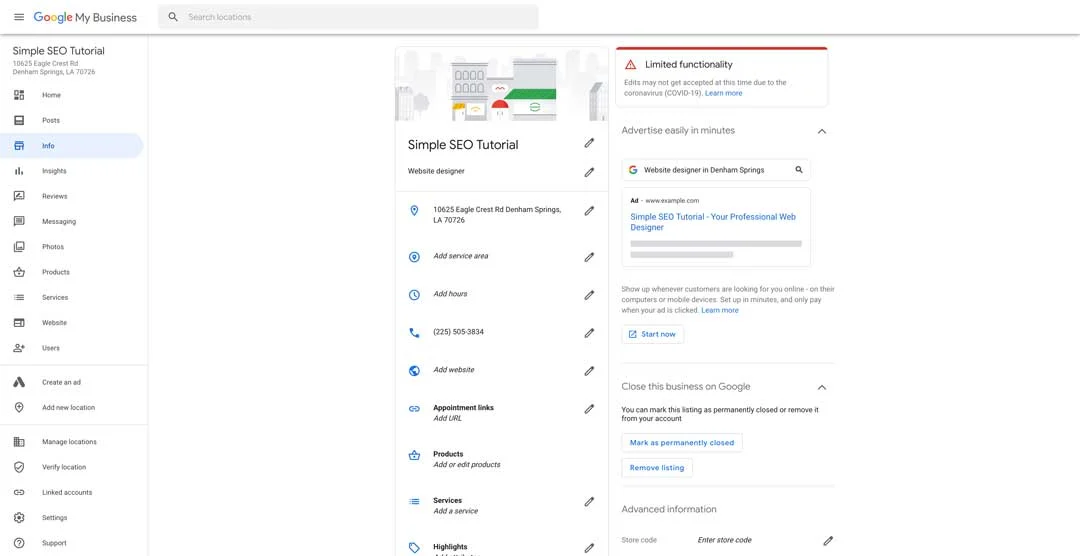
Task: Edit Website designer category pencil icon
Action: (589, 172)
